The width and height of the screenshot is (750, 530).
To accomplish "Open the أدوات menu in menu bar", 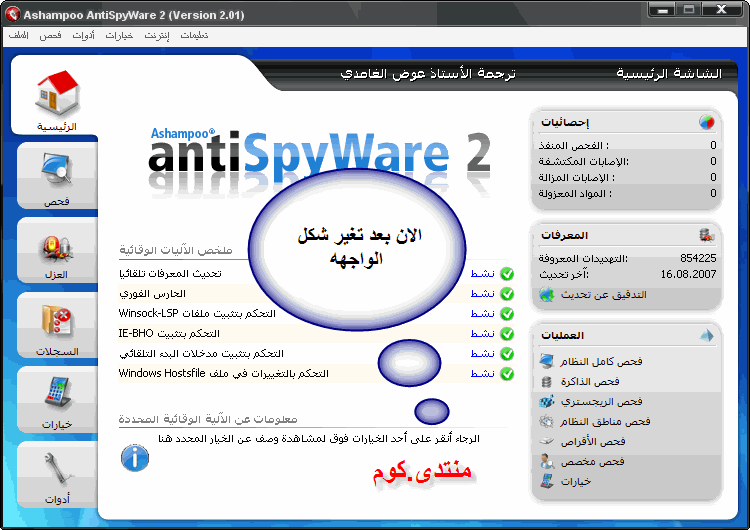I will click(x=83, y=35).
